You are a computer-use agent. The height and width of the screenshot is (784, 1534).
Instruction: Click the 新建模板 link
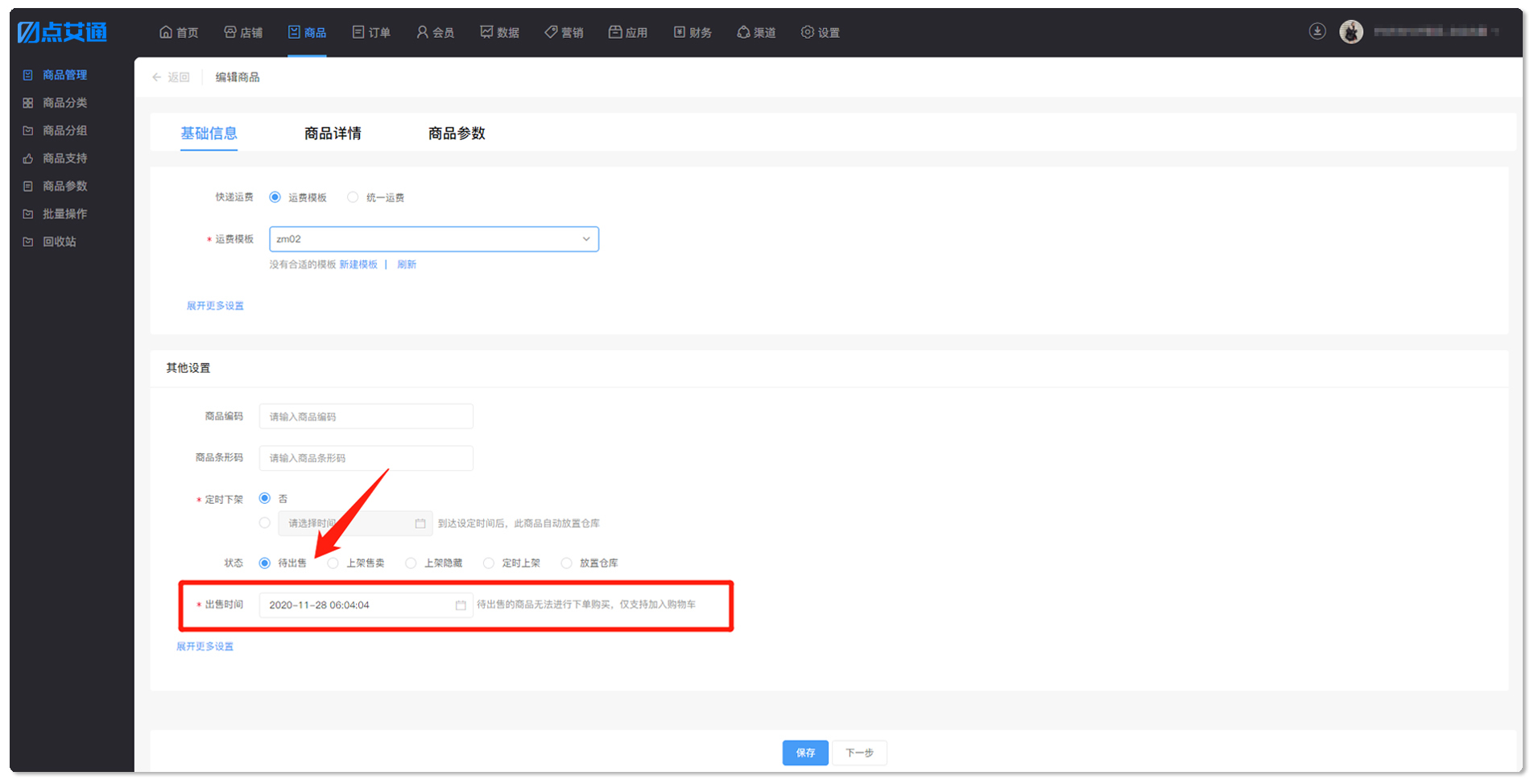tap(358, 265)
